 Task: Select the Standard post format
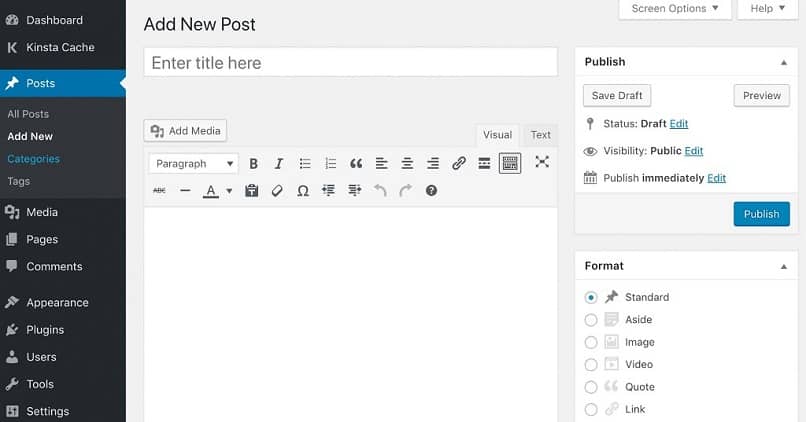[x=591, y=297]
